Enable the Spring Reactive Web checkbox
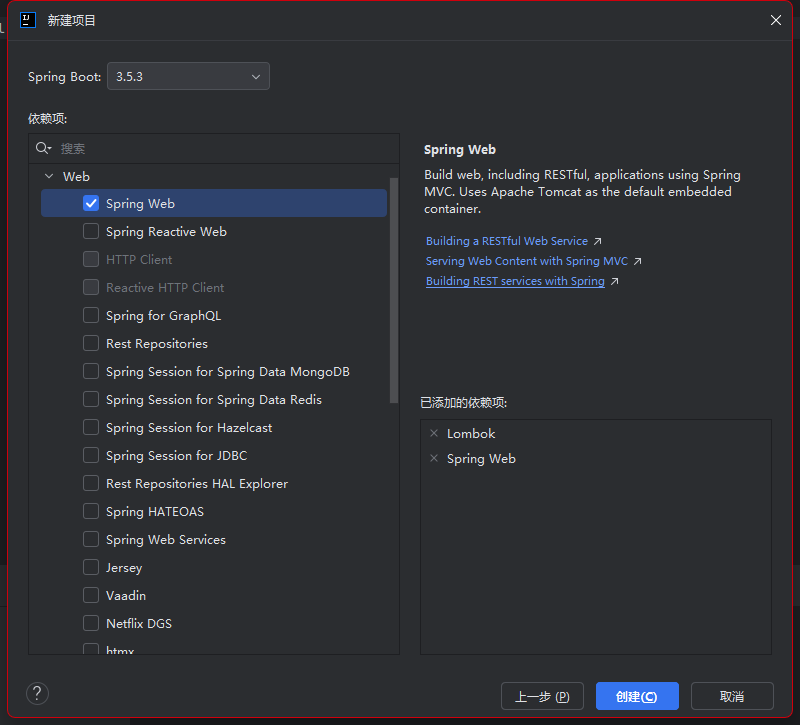 point(91,231)
